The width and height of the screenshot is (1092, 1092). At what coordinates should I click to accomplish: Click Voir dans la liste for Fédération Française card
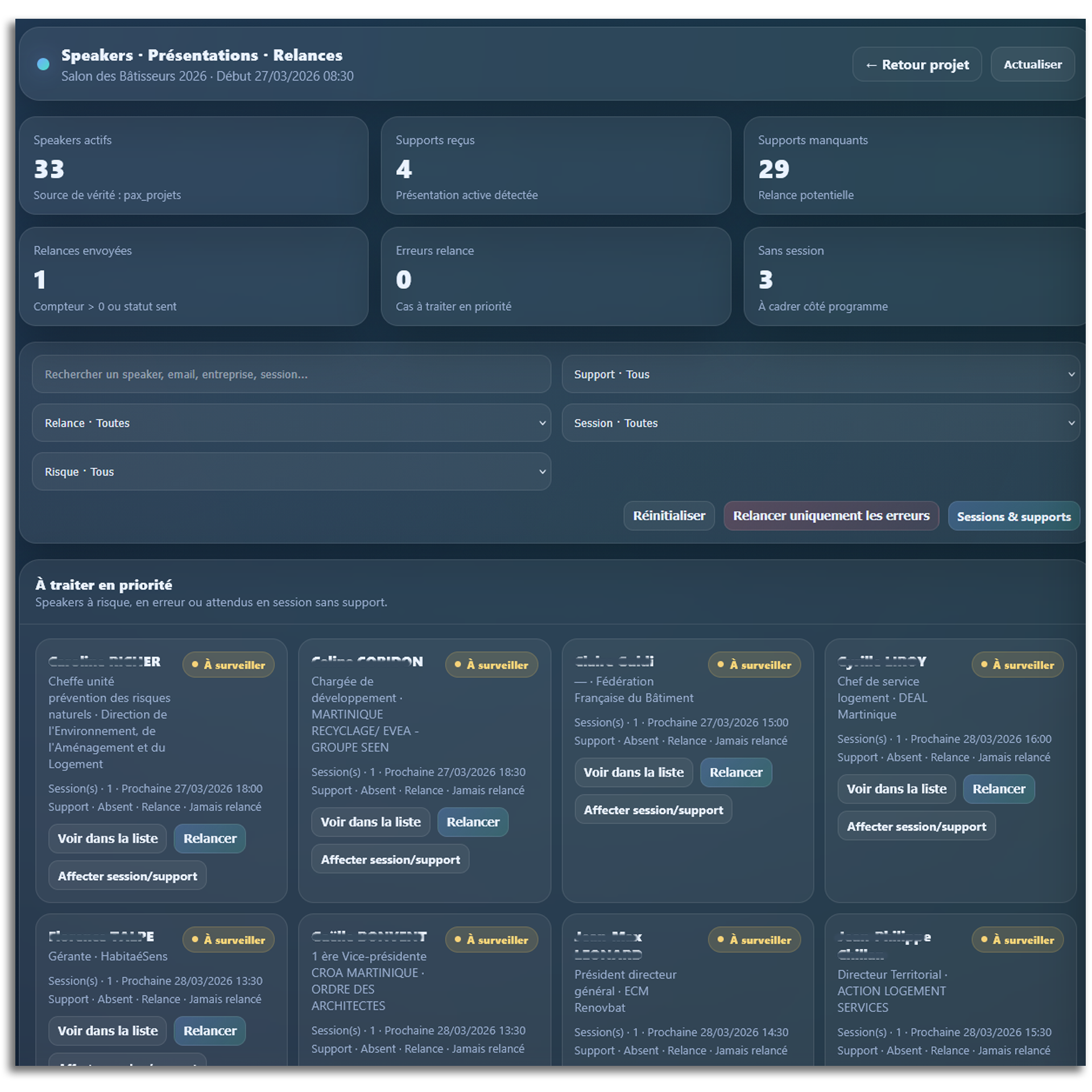[633, 772]
